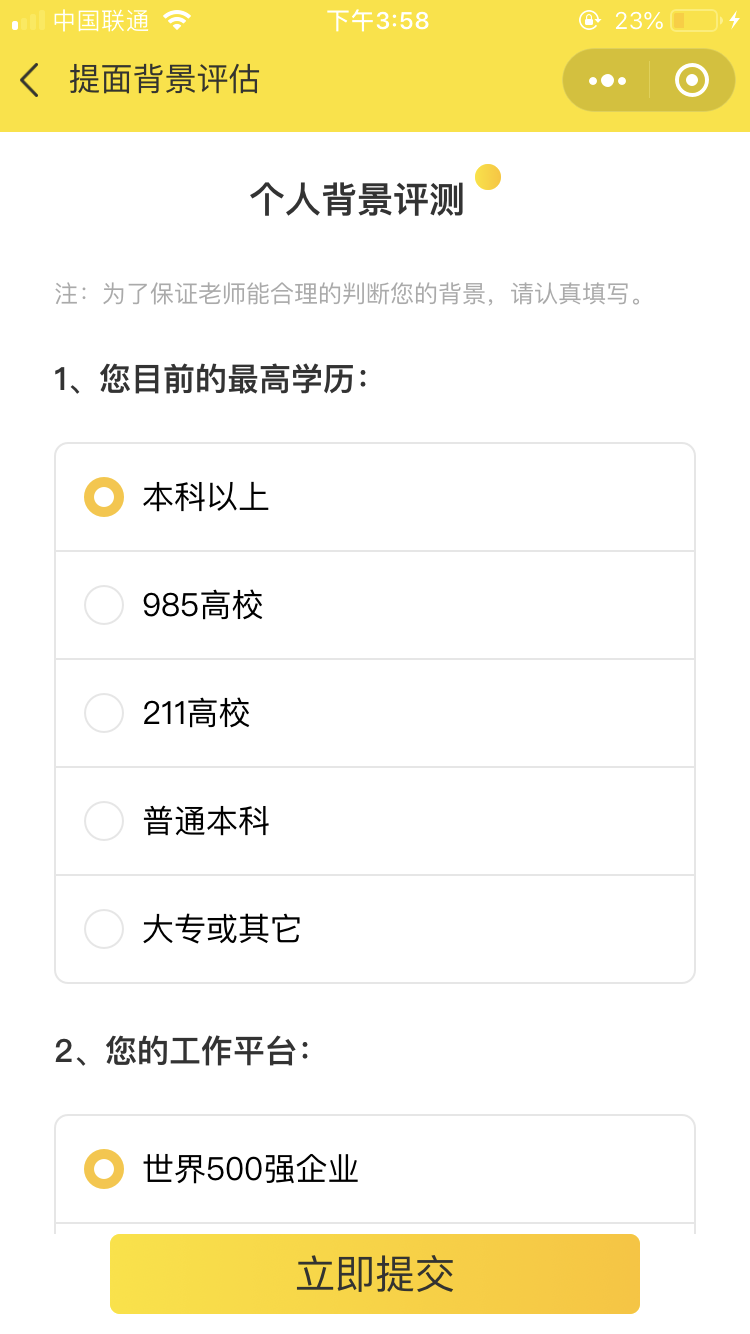Tap the rotation lock status icon
Viewport: 750px width, 1334px height.
click(x=590, y=20)
